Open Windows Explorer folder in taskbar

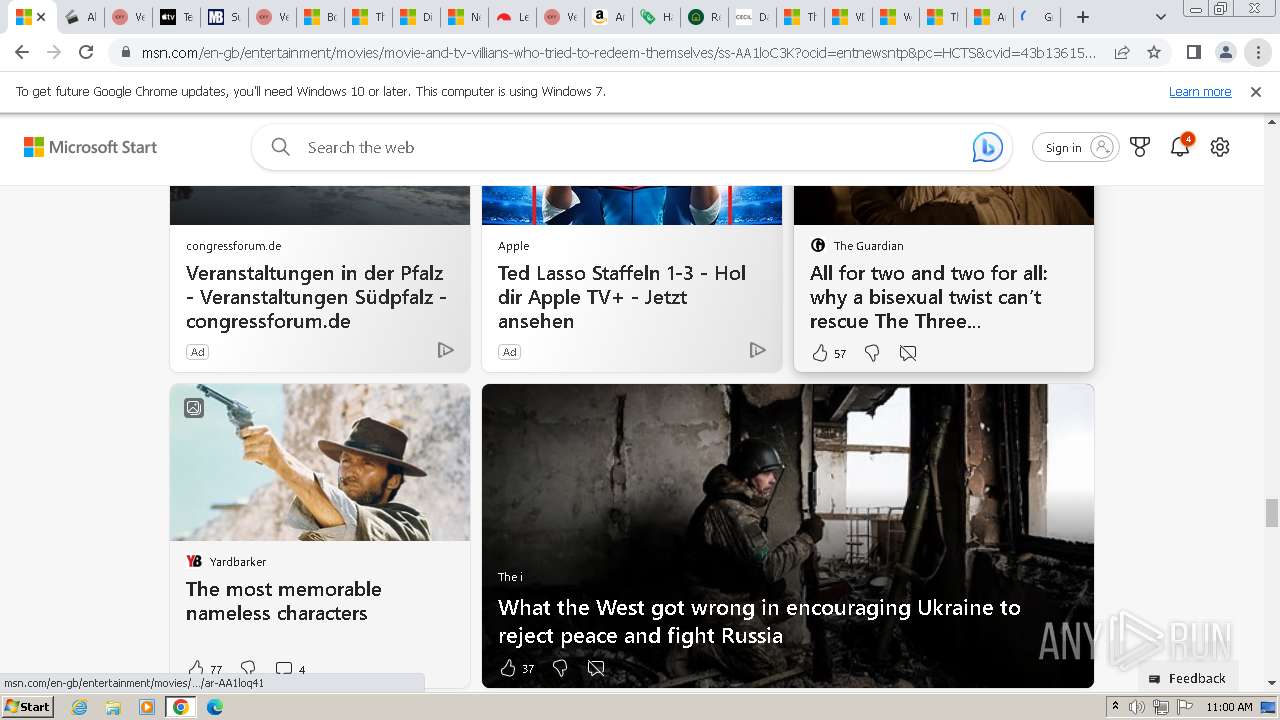pyautogui.click(x=113, y=707)
